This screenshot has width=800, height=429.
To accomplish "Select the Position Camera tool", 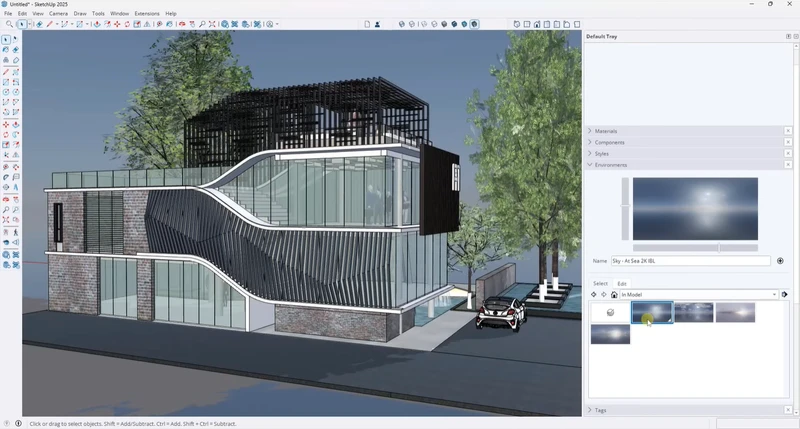I will 6,232.
